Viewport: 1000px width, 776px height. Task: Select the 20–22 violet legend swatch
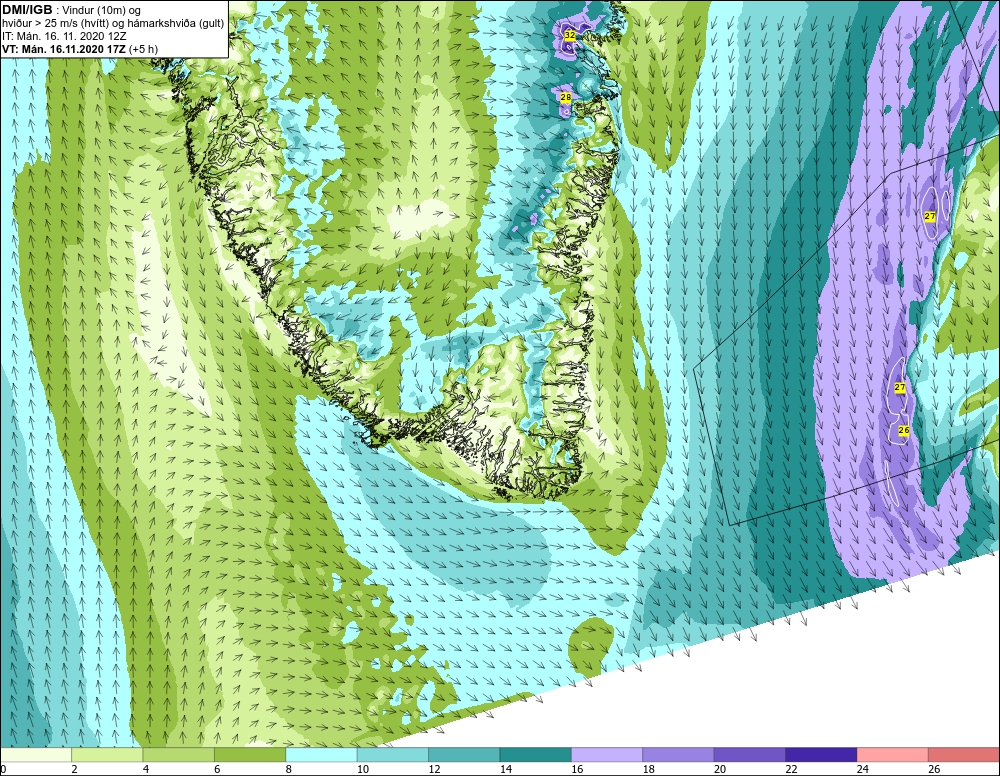point(750,755)
